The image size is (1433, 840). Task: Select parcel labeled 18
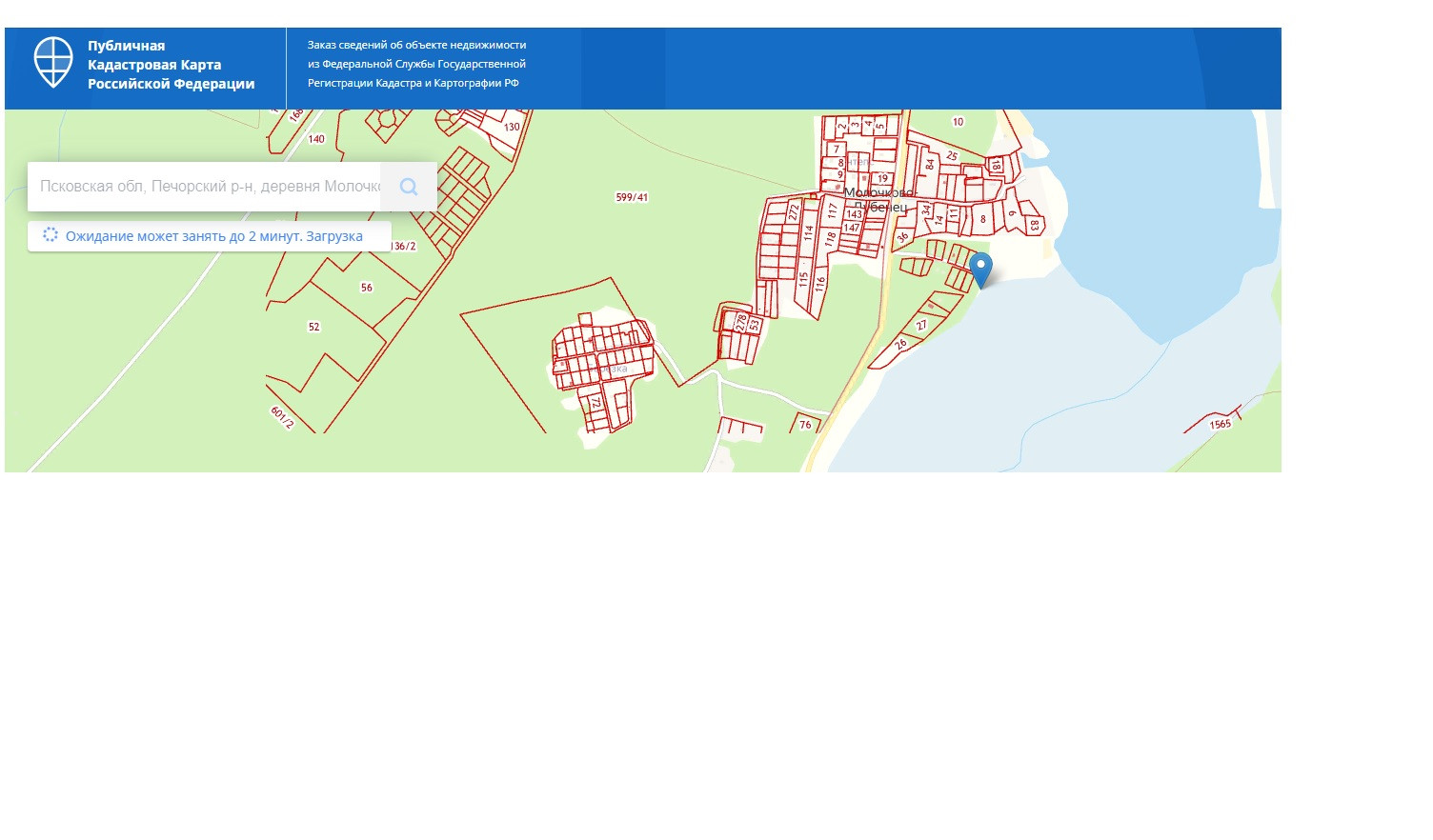coord(996,165)
